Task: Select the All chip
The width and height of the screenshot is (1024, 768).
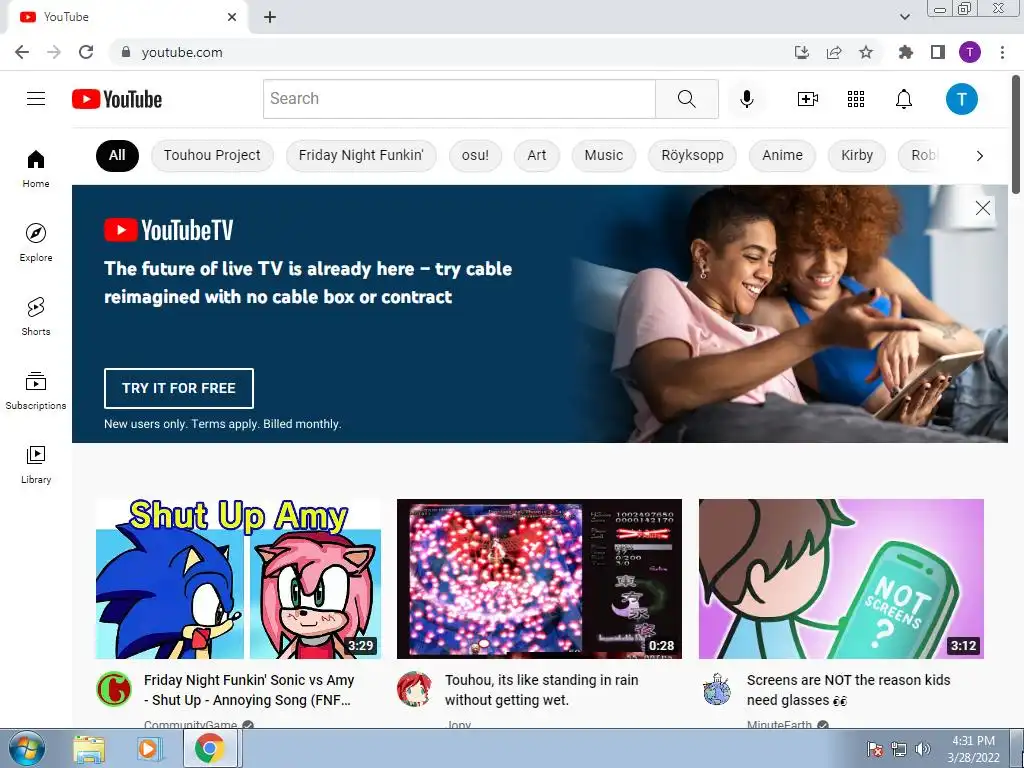Action: (x=118, y=155)
